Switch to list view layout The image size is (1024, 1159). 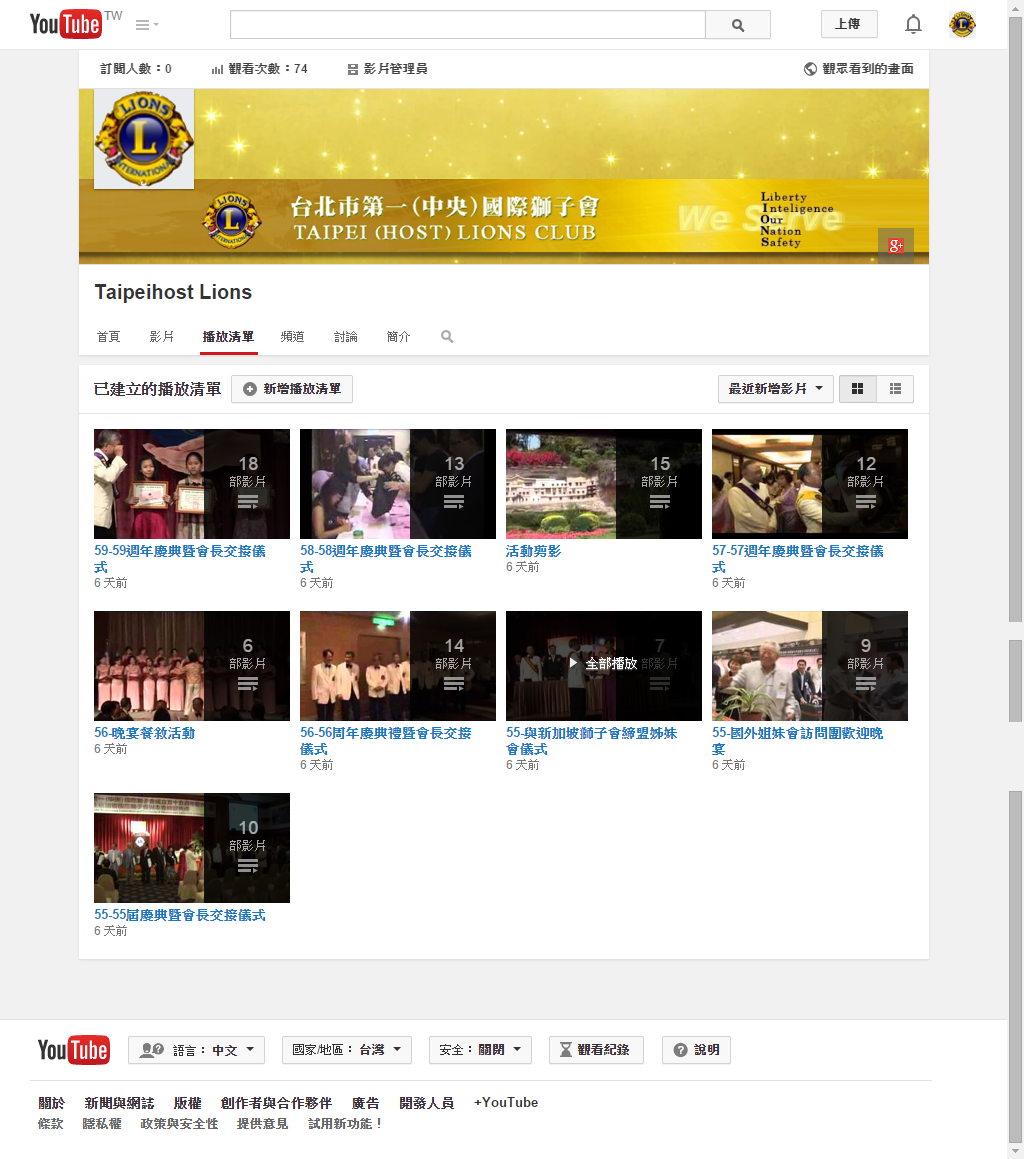(895, 389)
